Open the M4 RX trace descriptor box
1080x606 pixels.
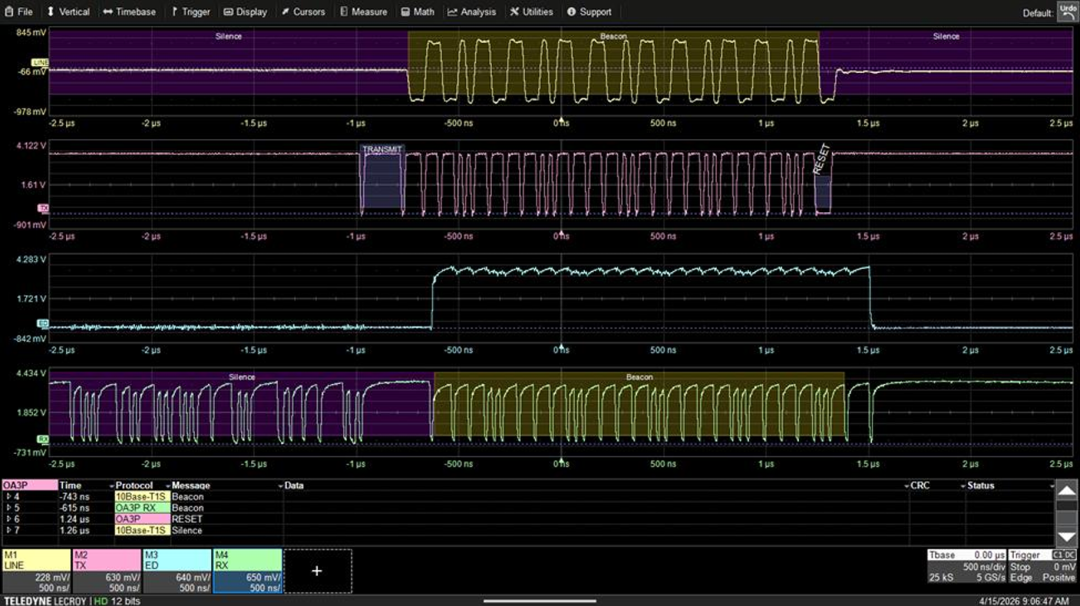coord(247,571)
